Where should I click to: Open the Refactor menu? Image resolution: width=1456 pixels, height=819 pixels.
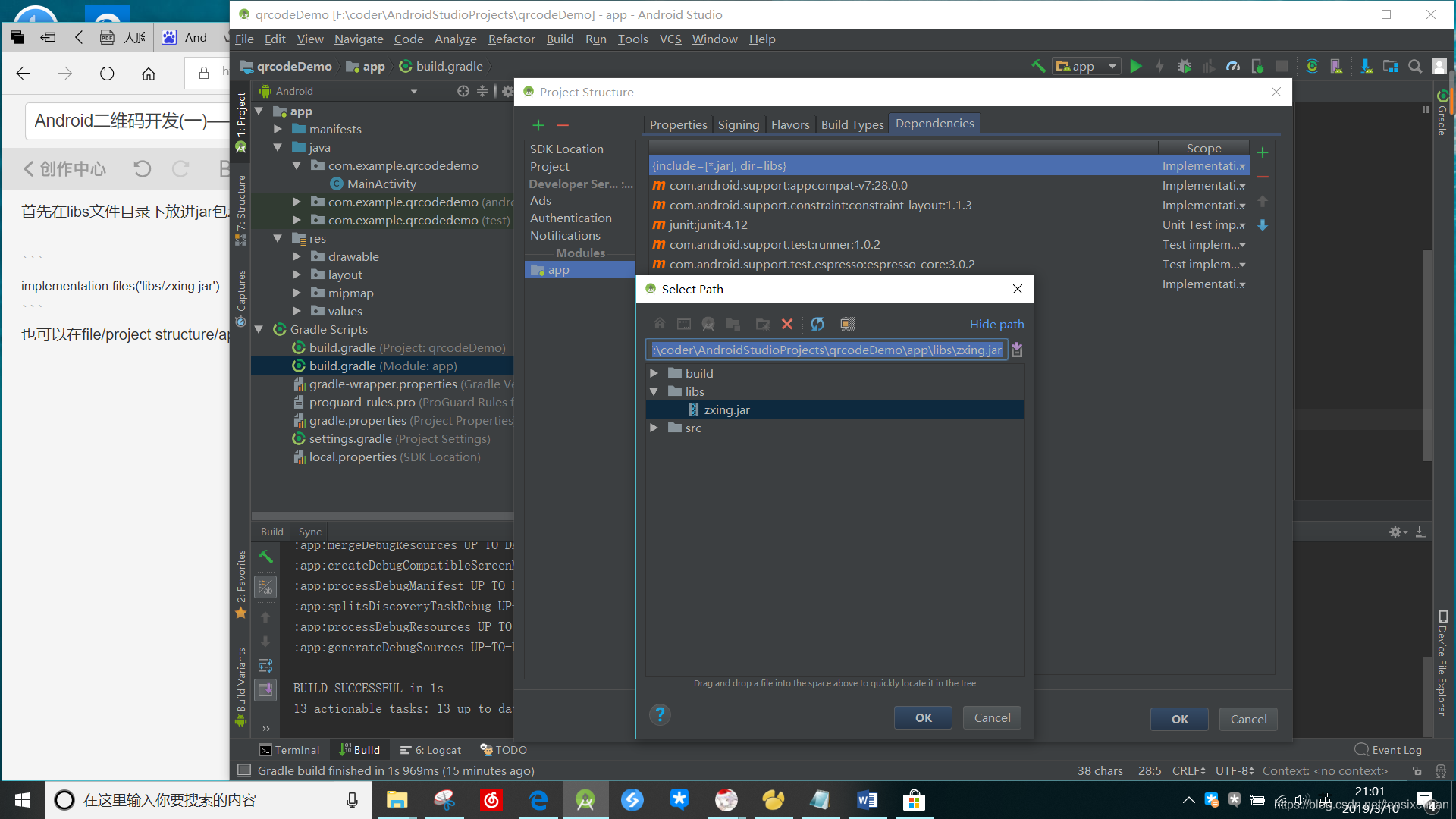click(x=511, y=39)
